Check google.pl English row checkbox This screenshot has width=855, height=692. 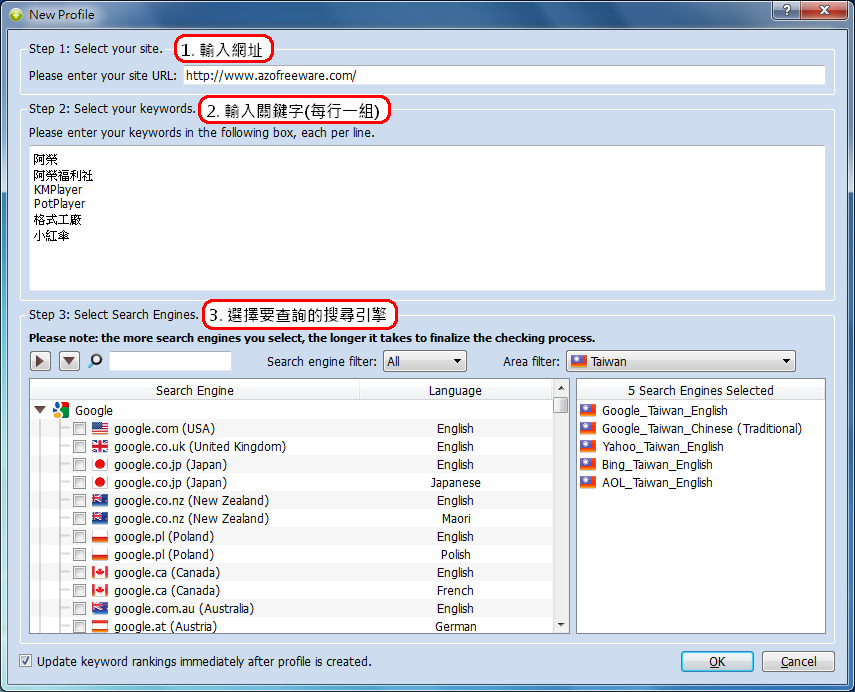(80, 537)
